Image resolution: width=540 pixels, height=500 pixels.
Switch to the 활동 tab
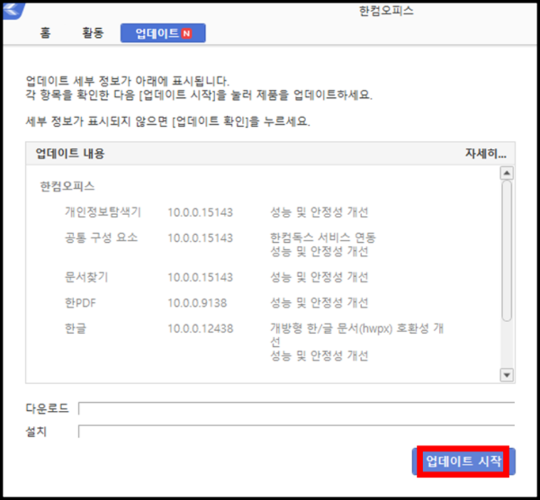pyautogui.click(x=93, y=33)
